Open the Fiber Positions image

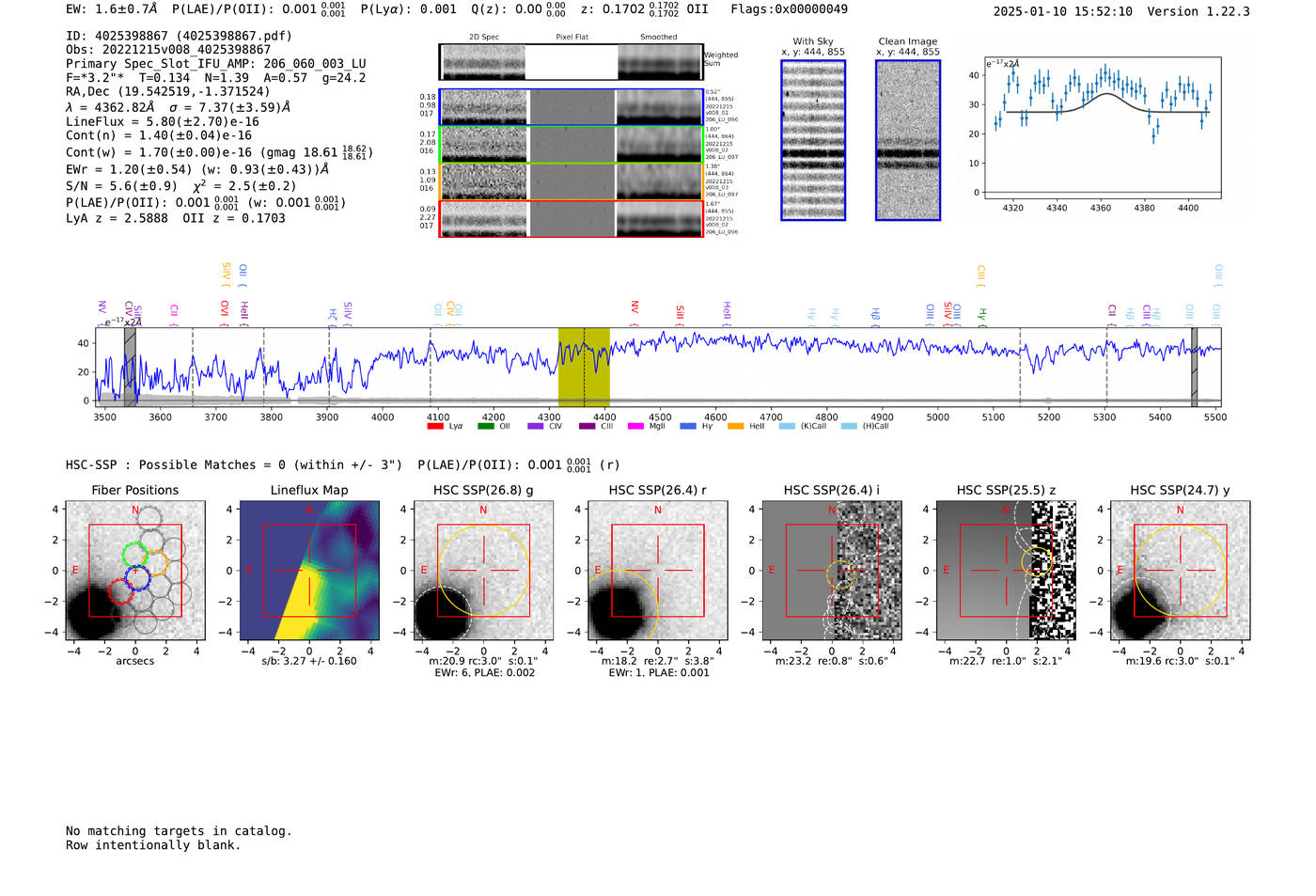(x=135, y=571)
